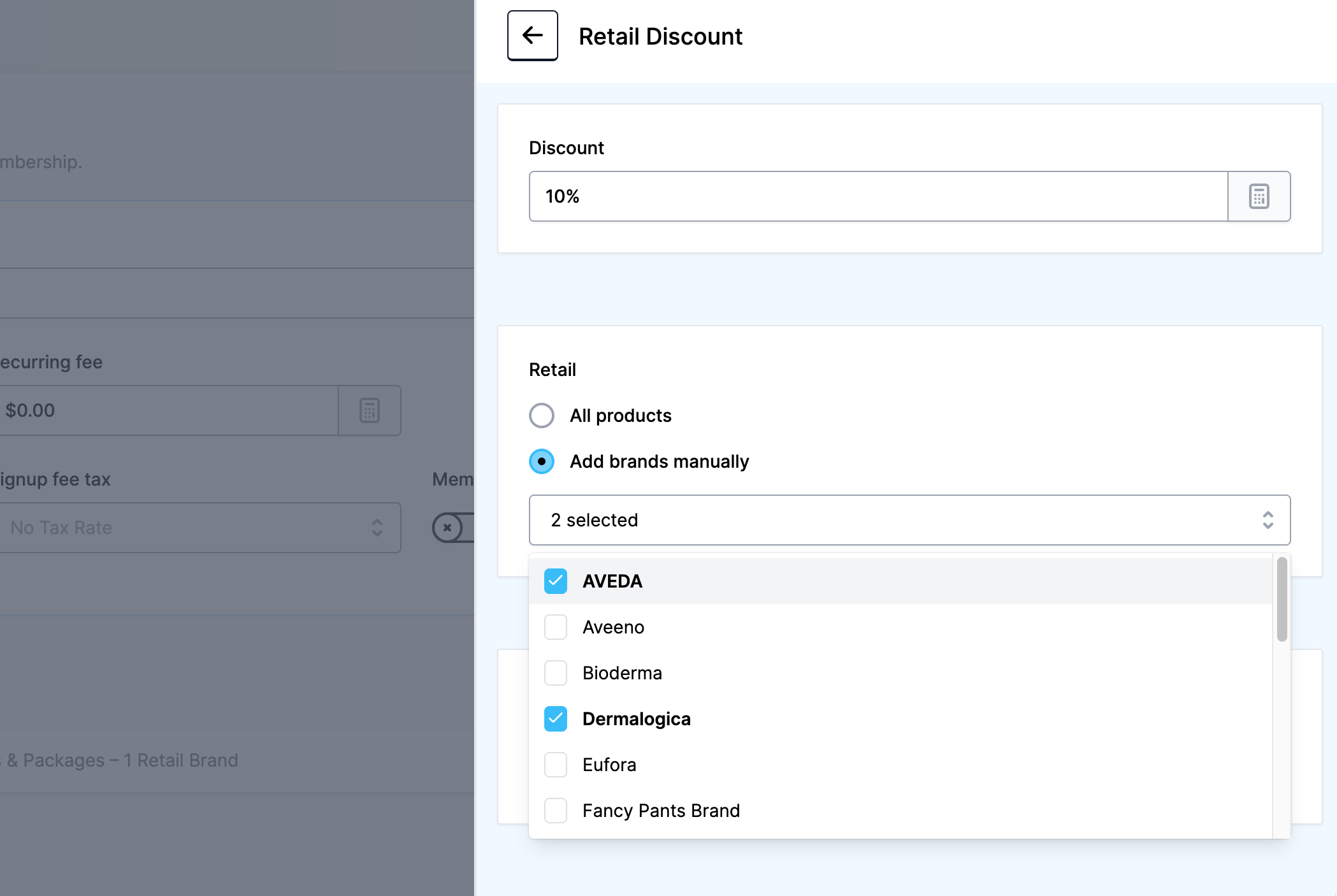The height and width of the screenshot is (896, 1337).
Task: Select the All products radio option
Action: click(542, 415)
